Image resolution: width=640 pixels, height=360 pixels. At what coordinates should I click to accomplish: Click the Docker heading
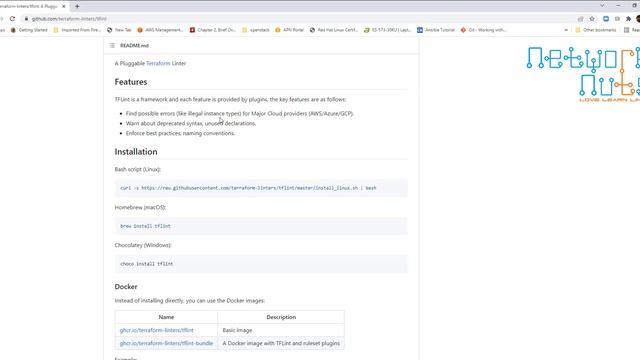click(126, 287)
